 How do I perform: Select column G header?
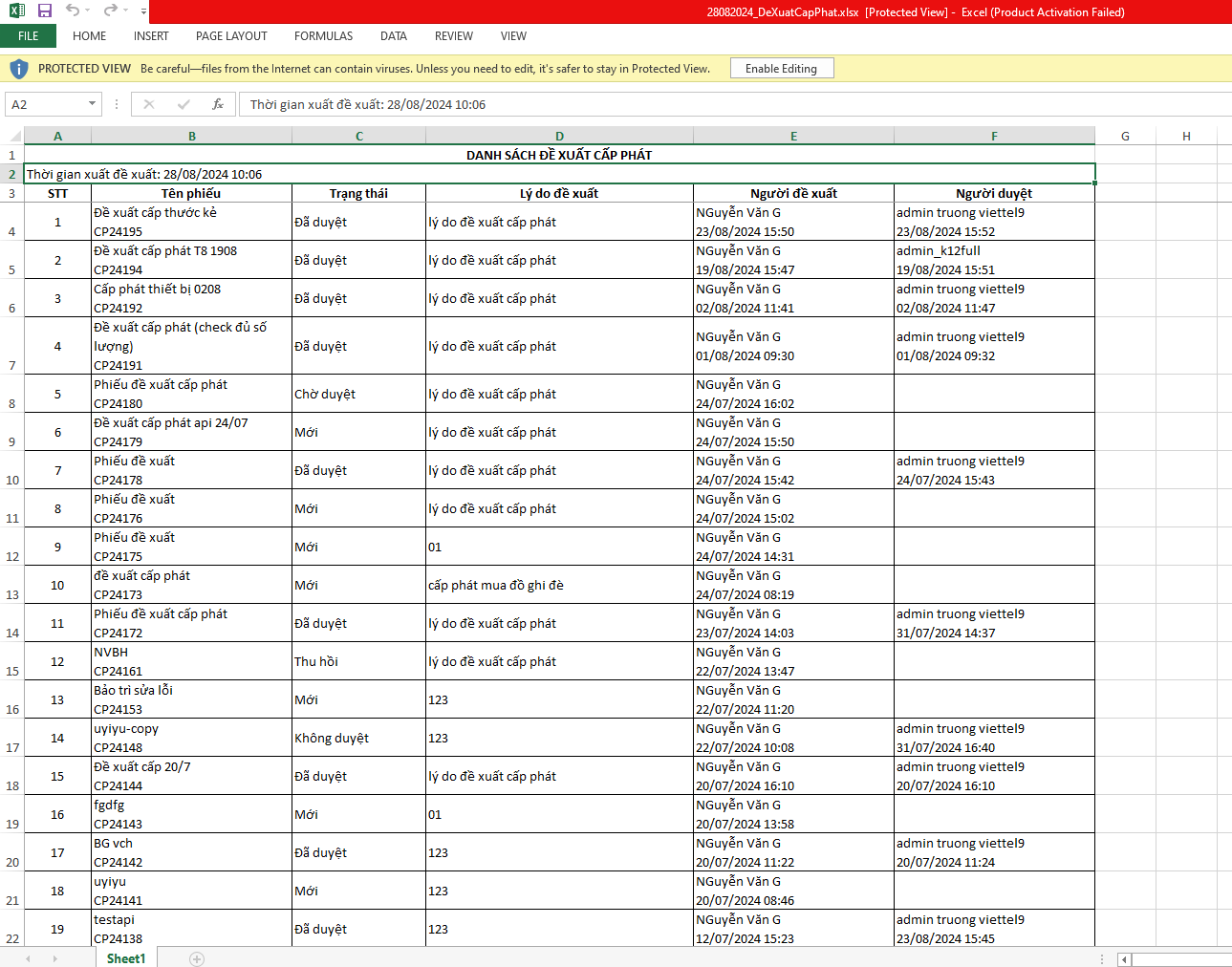[1125, 136]
